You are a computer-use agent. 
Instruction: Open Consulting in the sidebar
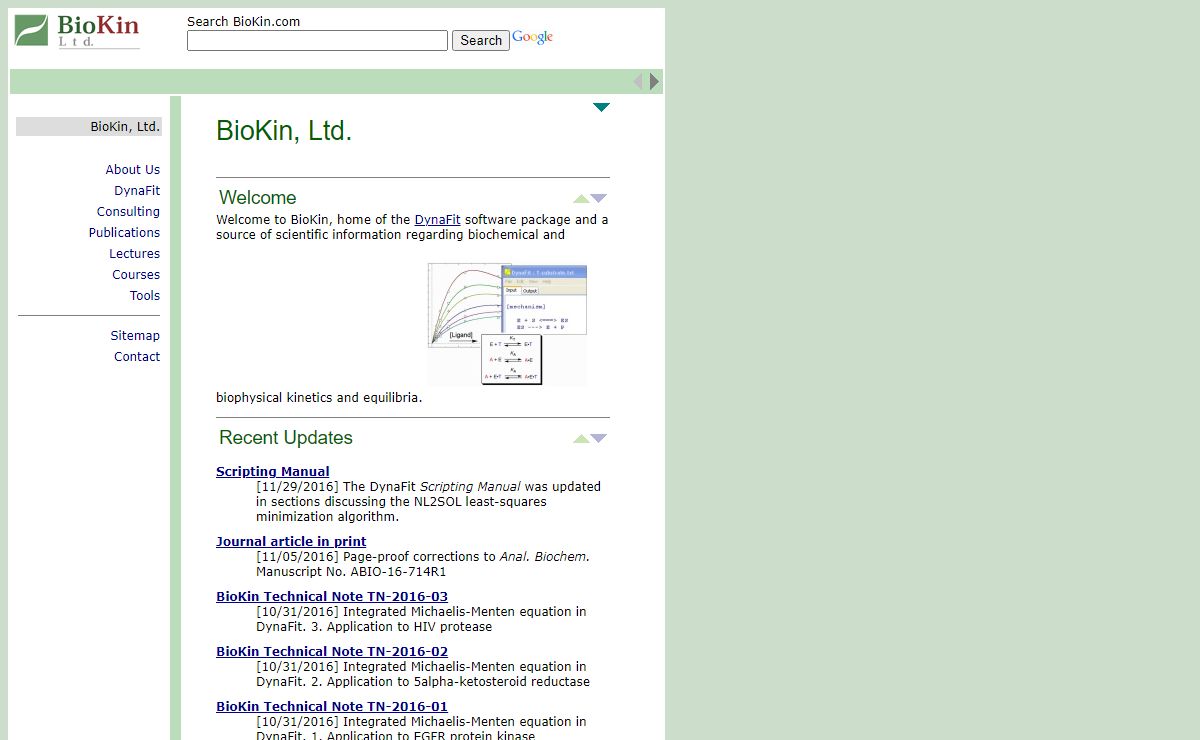point(128,212)
